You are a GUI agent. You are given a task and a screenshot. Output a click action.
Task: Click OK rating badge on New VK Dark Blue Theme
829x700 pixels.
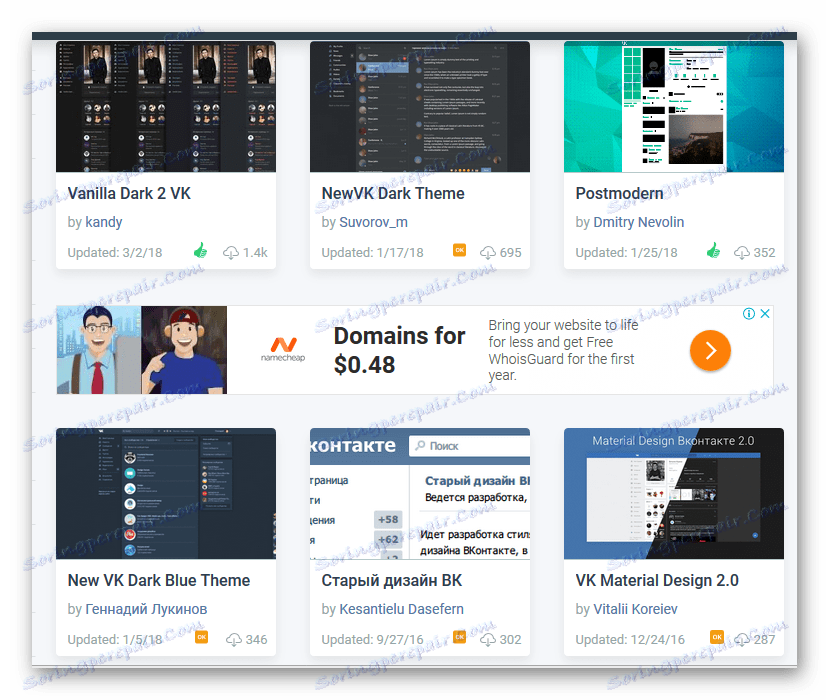point(201,637)
